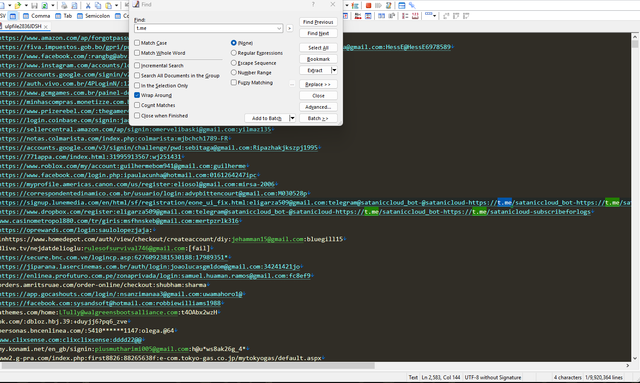Viewport: 640px width, 383px height.
Task: Switch to Comma separated mode
Action: (37, 16)
